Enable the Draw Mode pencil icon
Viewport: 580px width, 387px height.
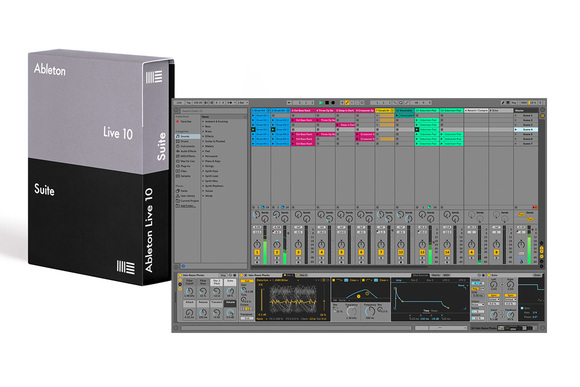click(x=503, y=102)
